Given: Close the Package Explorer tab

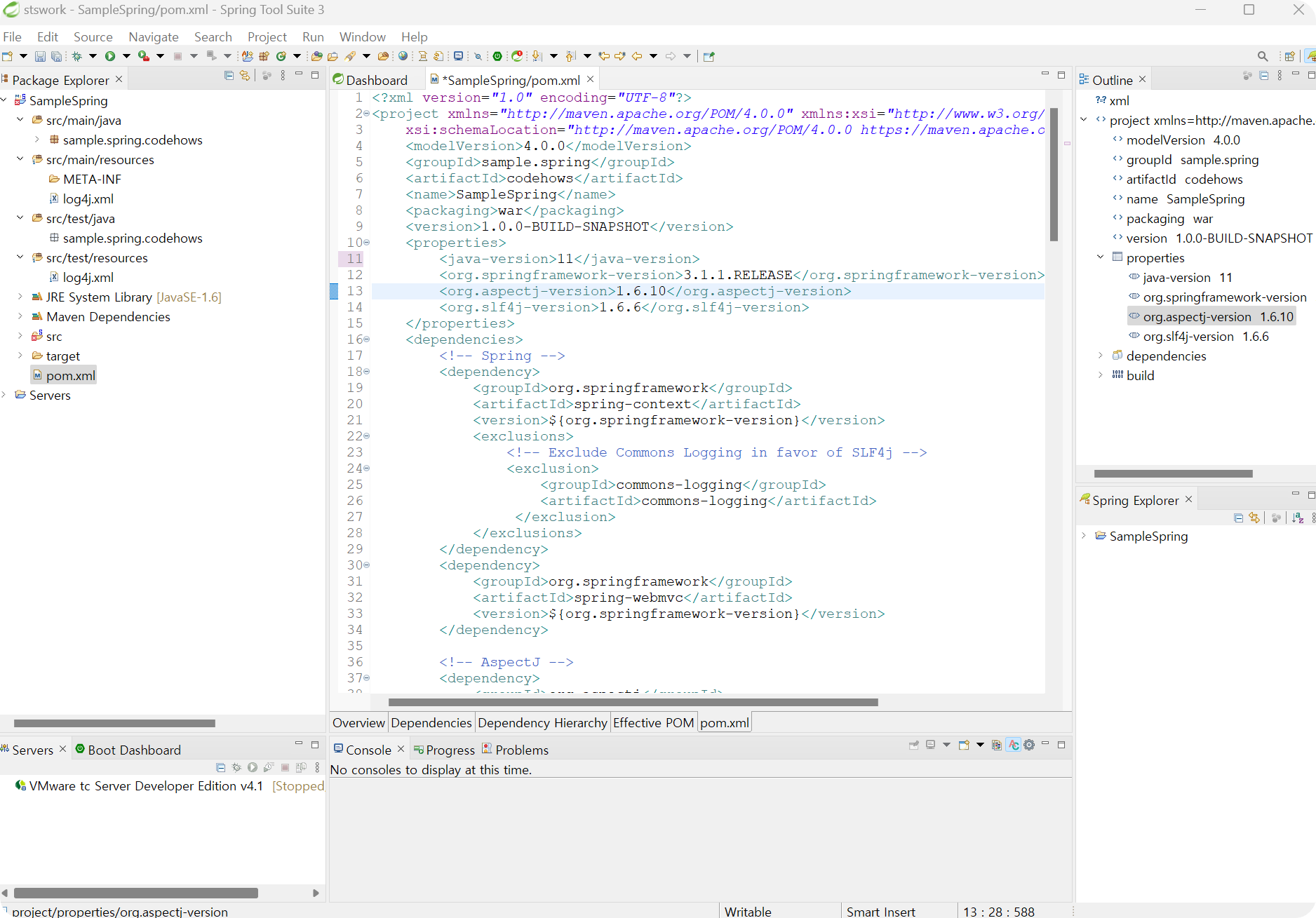Looking at the screenshot, I should (119, 79).
